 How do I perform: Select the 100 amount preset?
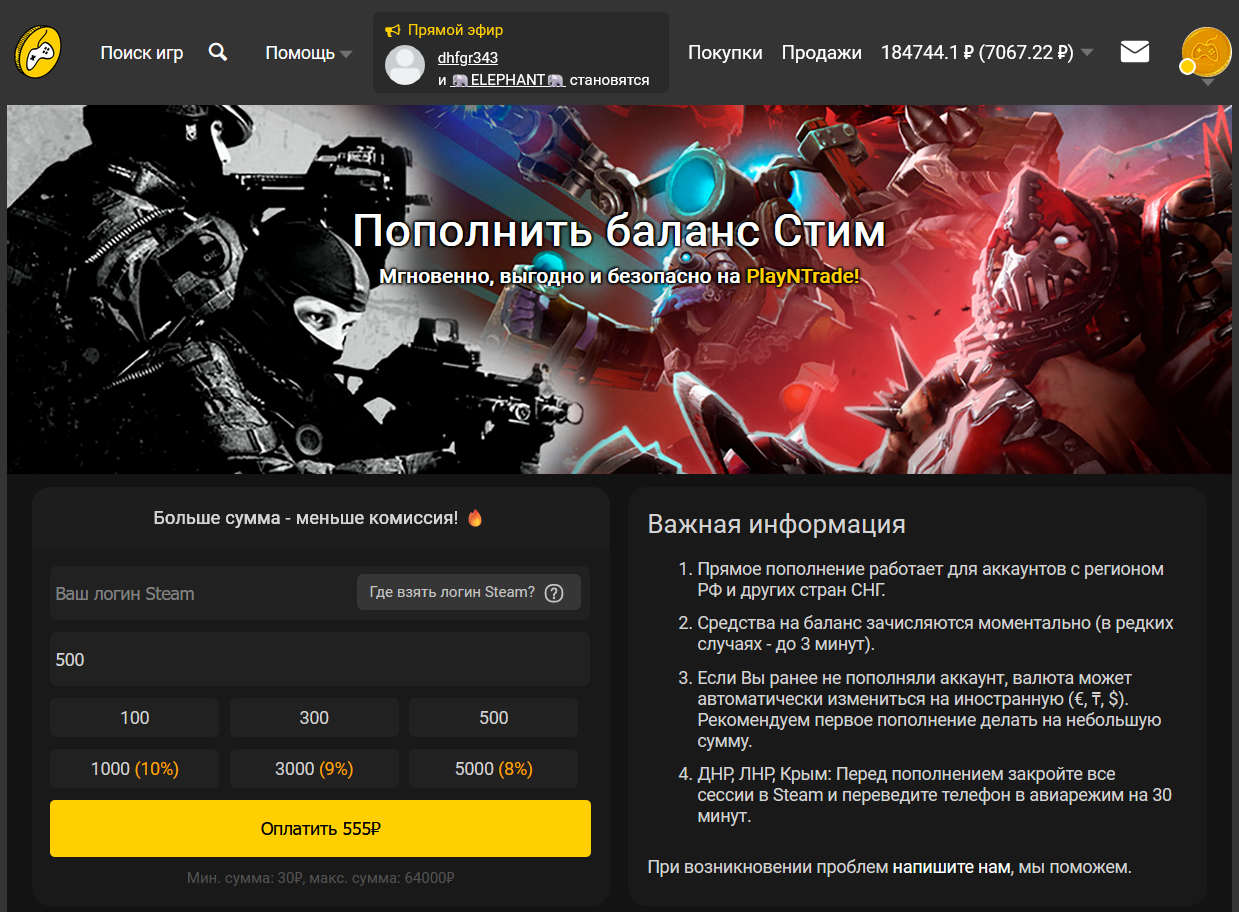134,718
